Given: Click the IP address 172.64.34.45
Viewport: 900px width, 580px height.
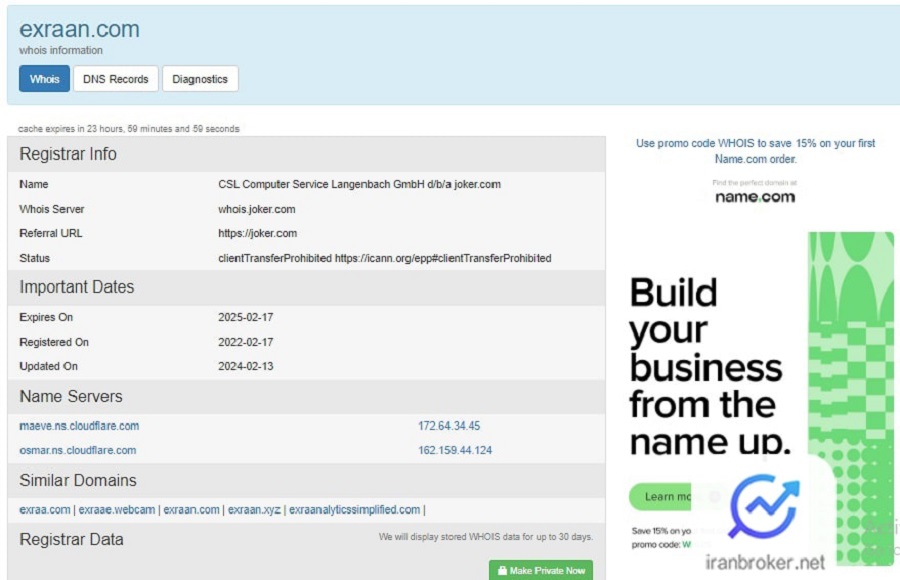Looking at the screenshot, I should click(x=449, y=426).
